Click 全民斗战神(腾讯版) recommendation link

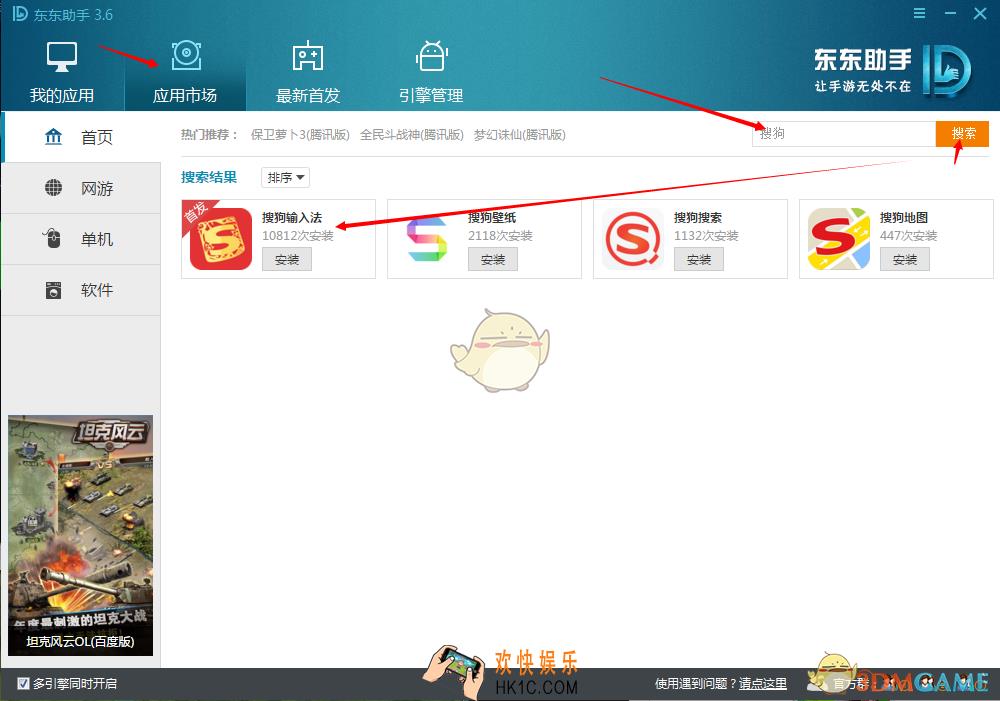[x=412, y=135]
